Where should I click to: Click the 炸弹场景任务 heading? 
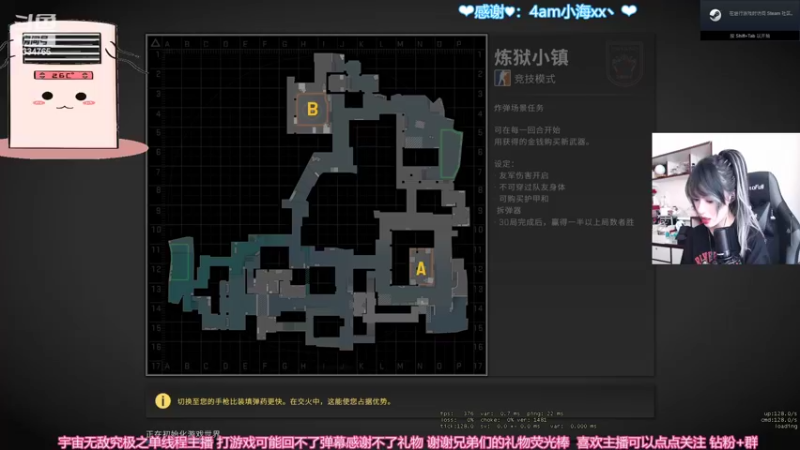[518, 108]
